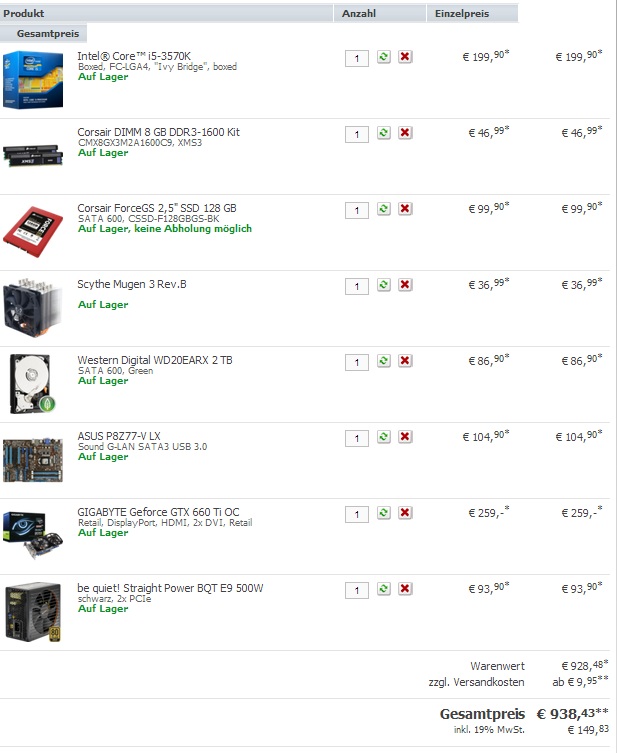Image resolution: width=617 pixels, height=753 pixels.
Task: Click the Anzahl column header
Action: point(359,13)
